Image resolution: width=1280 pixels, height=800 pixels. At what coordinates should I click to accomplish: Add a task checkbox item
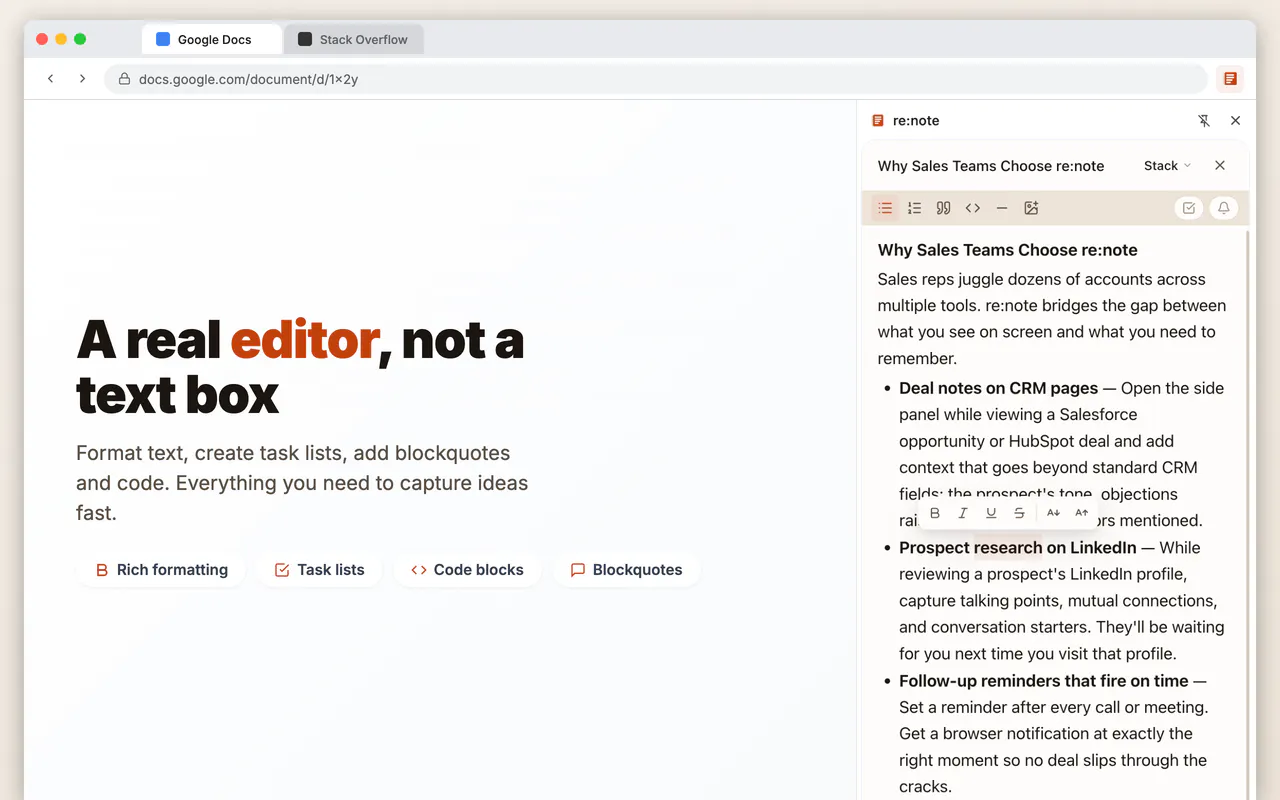pos(1189,208)
